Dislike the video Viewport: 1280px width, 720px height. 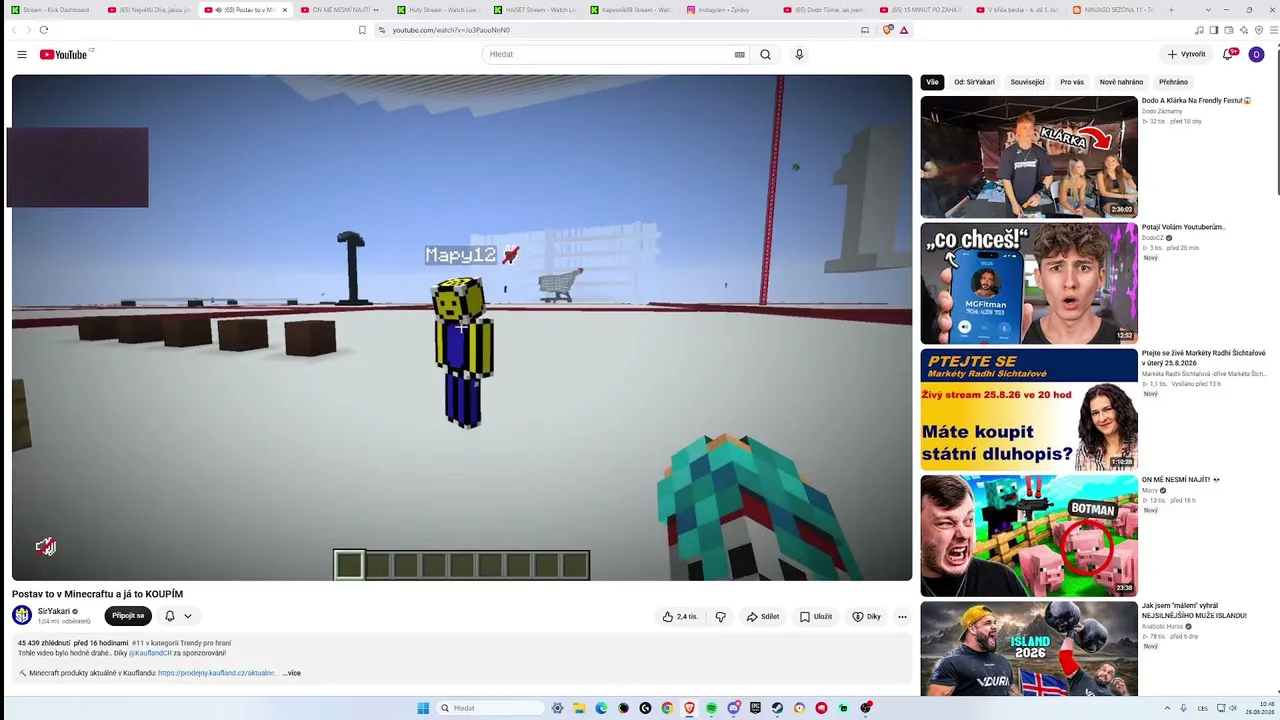720,617
